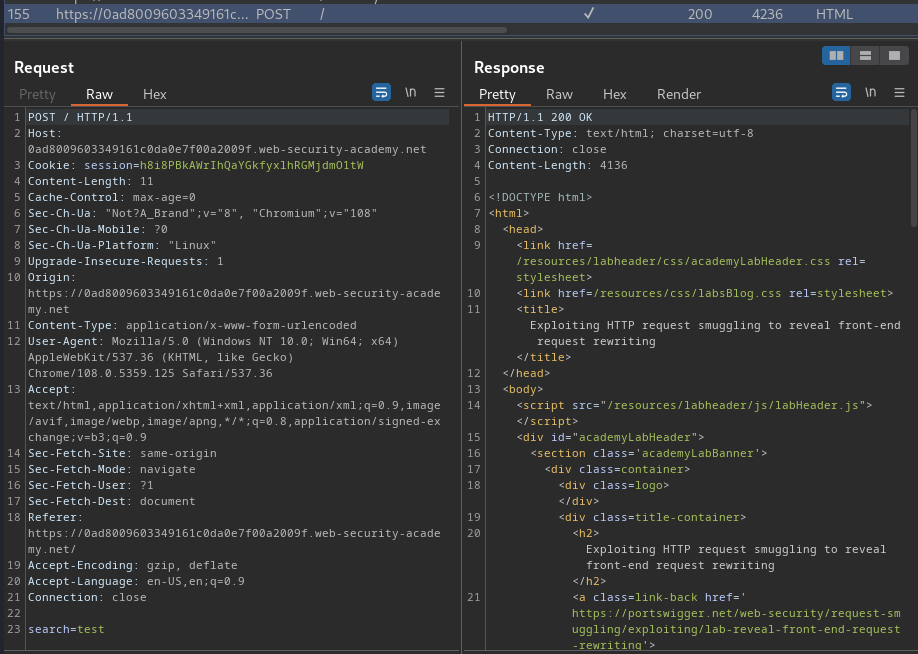
Task: Click 'div id="academyLabHeader"' line
Action: (x=609, y=437)
